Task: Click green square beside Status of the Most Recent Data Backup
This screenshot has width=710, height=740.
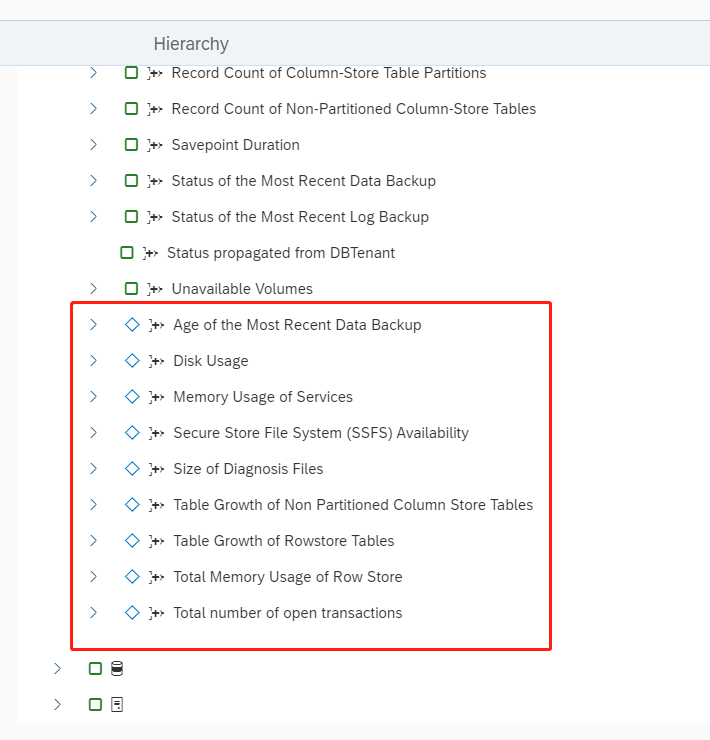Action: pos(131,181)
